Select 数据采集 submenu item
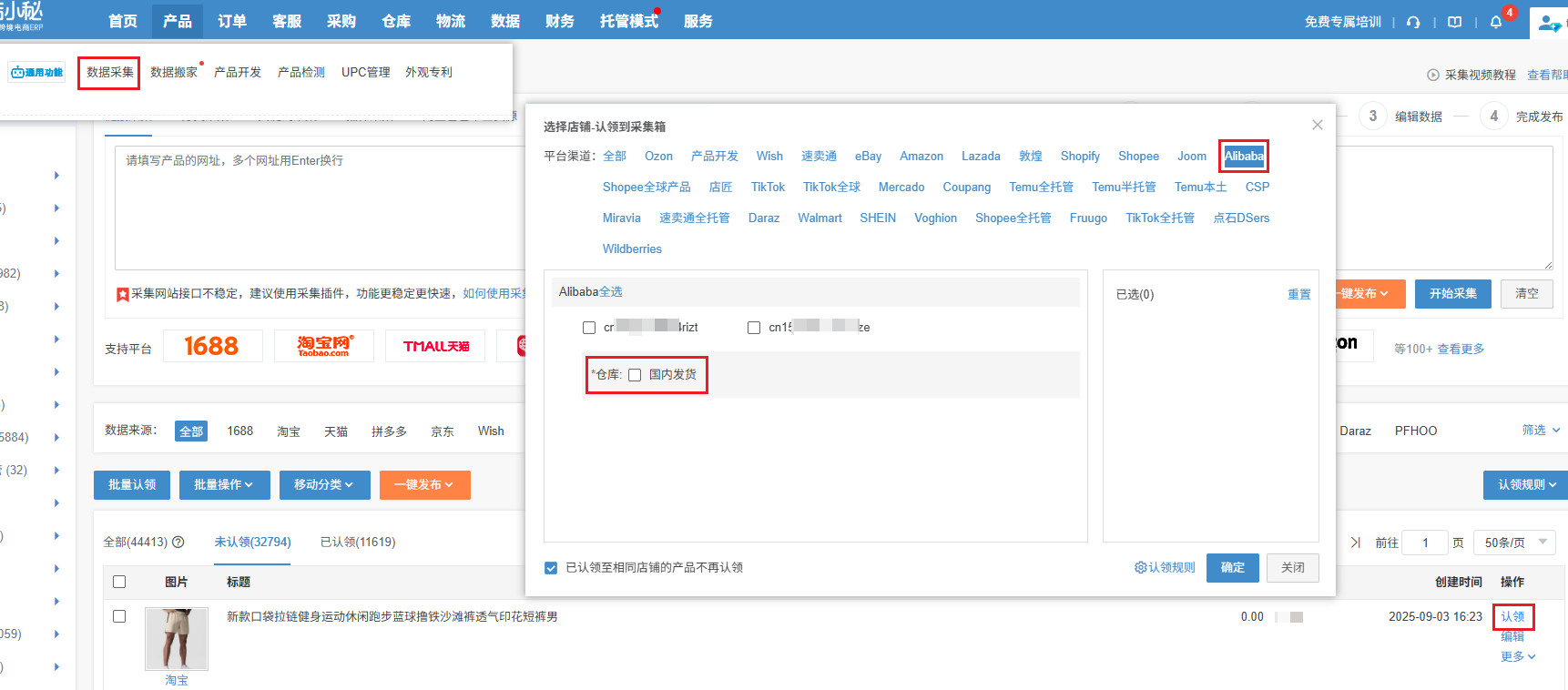Screen dimensions: 1568x690 (x=109, y=72)
